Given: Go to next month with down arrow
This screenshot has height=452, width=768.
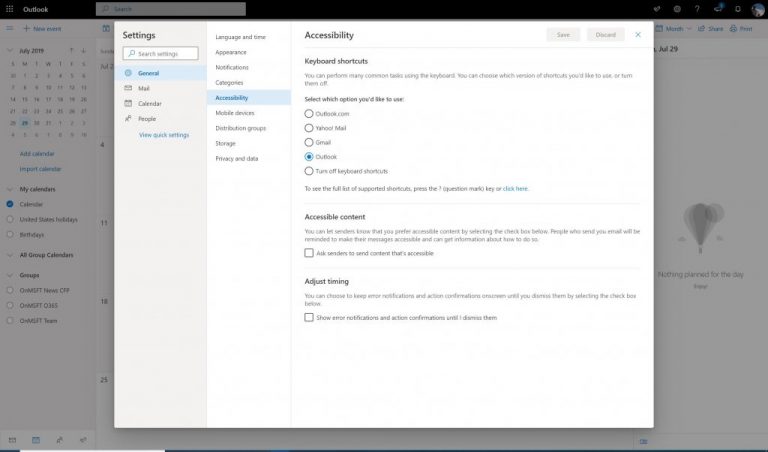Looking at the screenshot, I should click(x=84, y=50).
